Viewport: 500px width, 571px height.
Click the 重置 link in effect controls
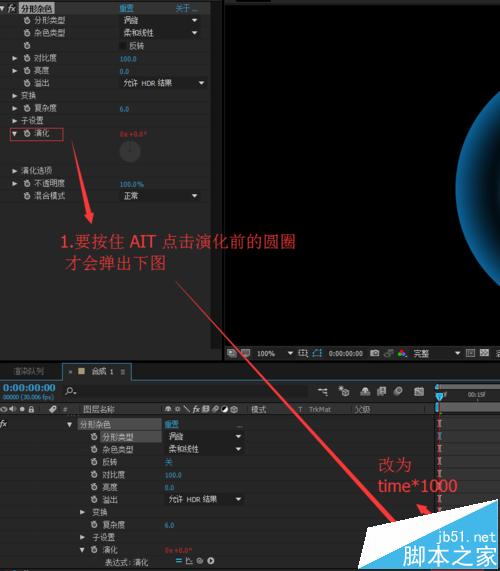coord(127,8)
